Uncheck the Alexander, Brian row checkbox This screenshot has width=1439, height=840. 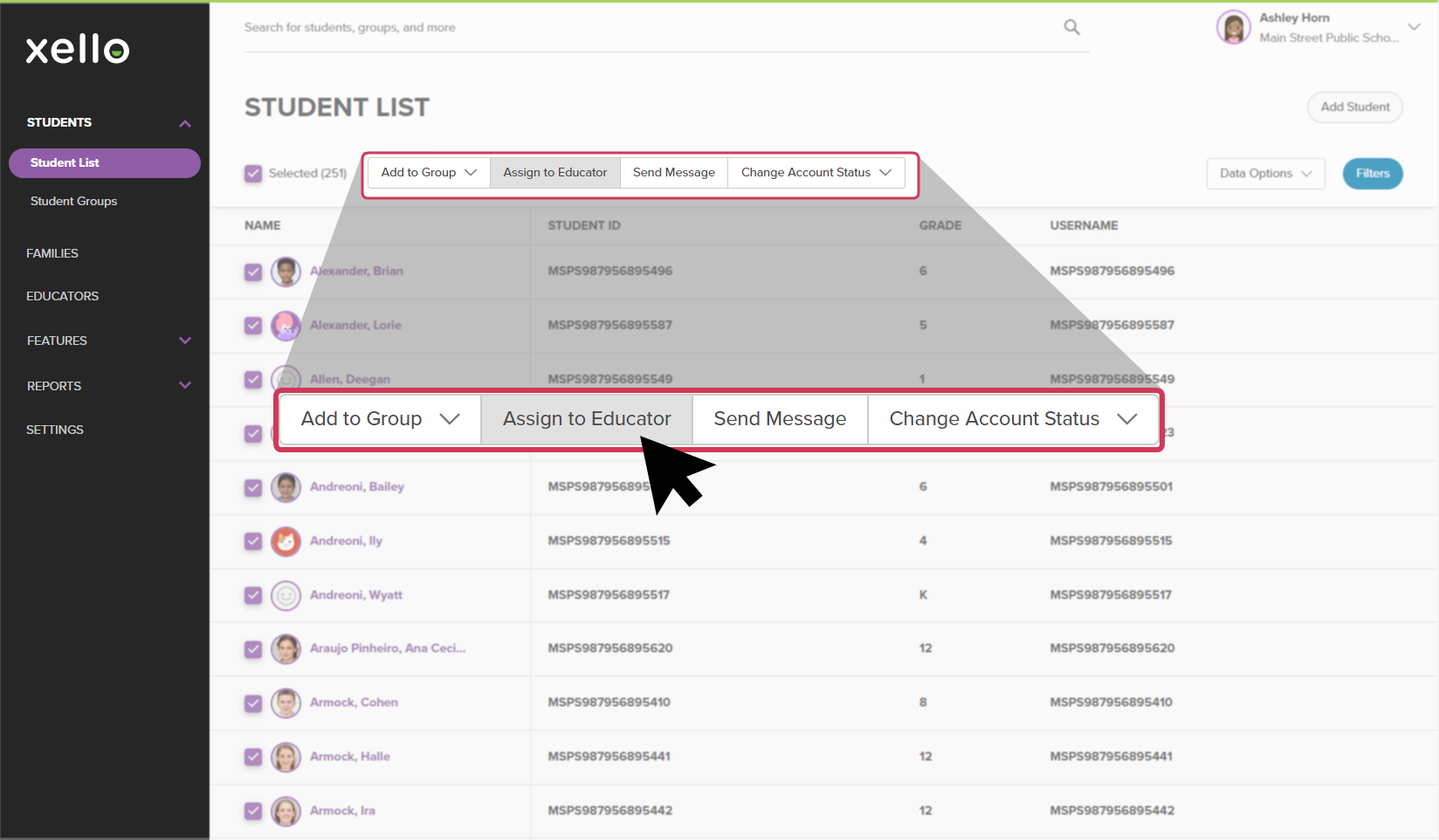pos(253,272)
